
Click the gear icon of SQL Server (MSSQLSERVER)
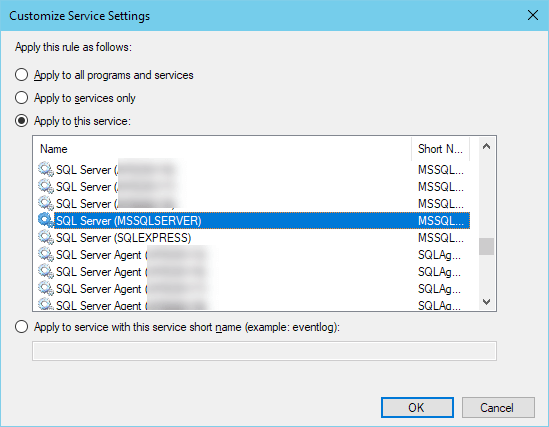(46, 220)
